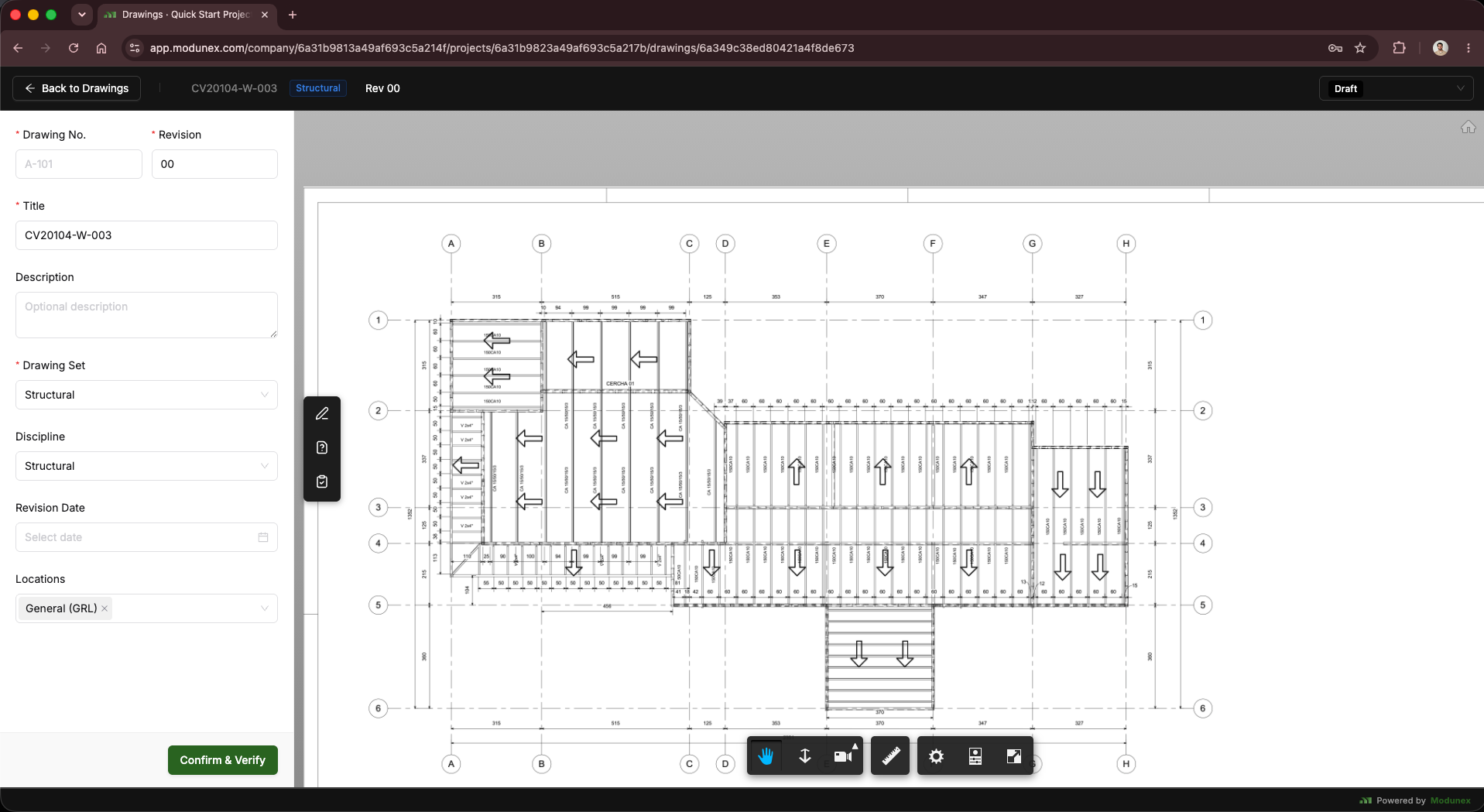
Task: Select the ruler Measure tool
Action: pyautogui.click(x=890, y=756)
